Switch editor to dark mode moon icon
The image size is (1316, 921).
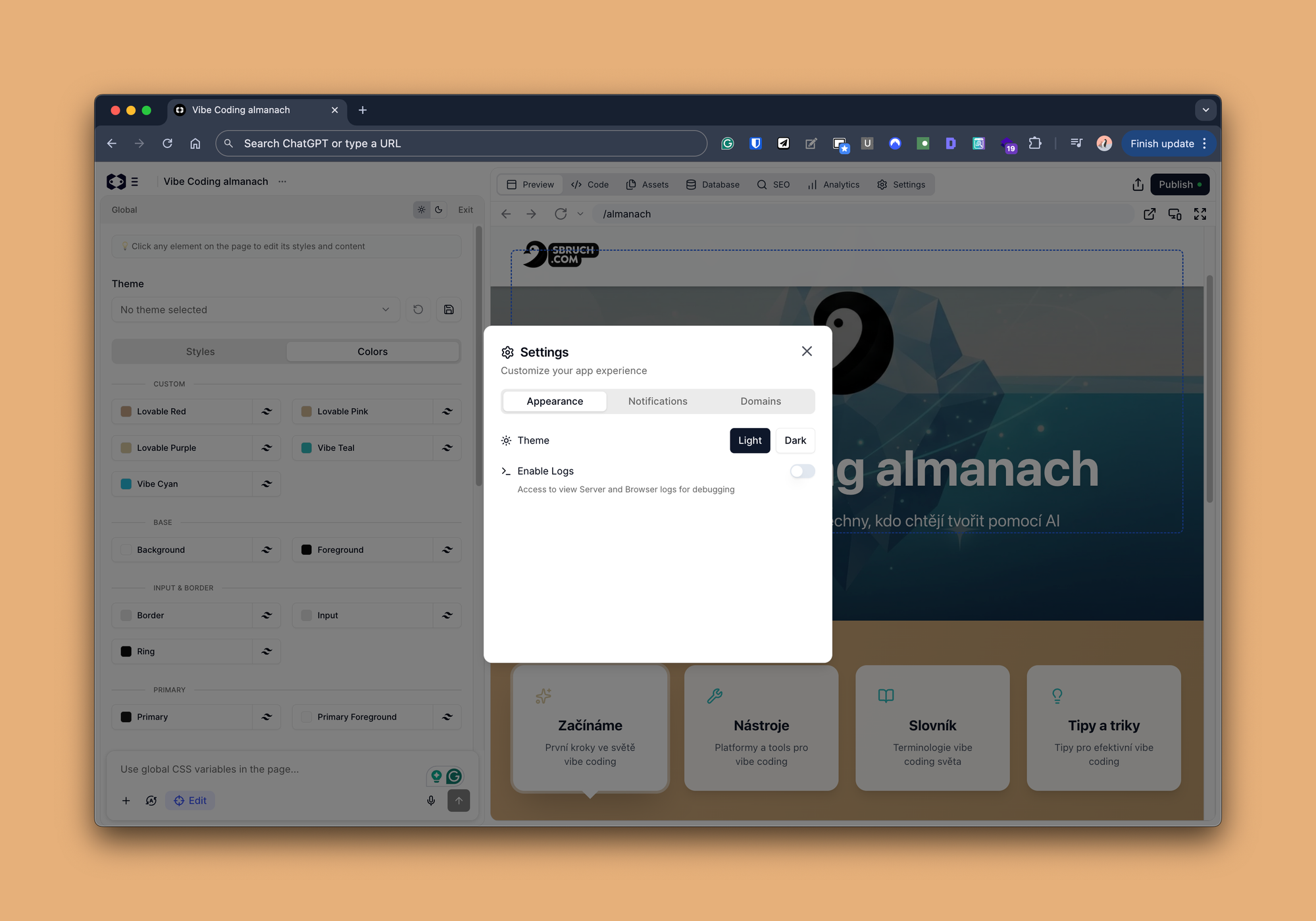click(439, 210)
